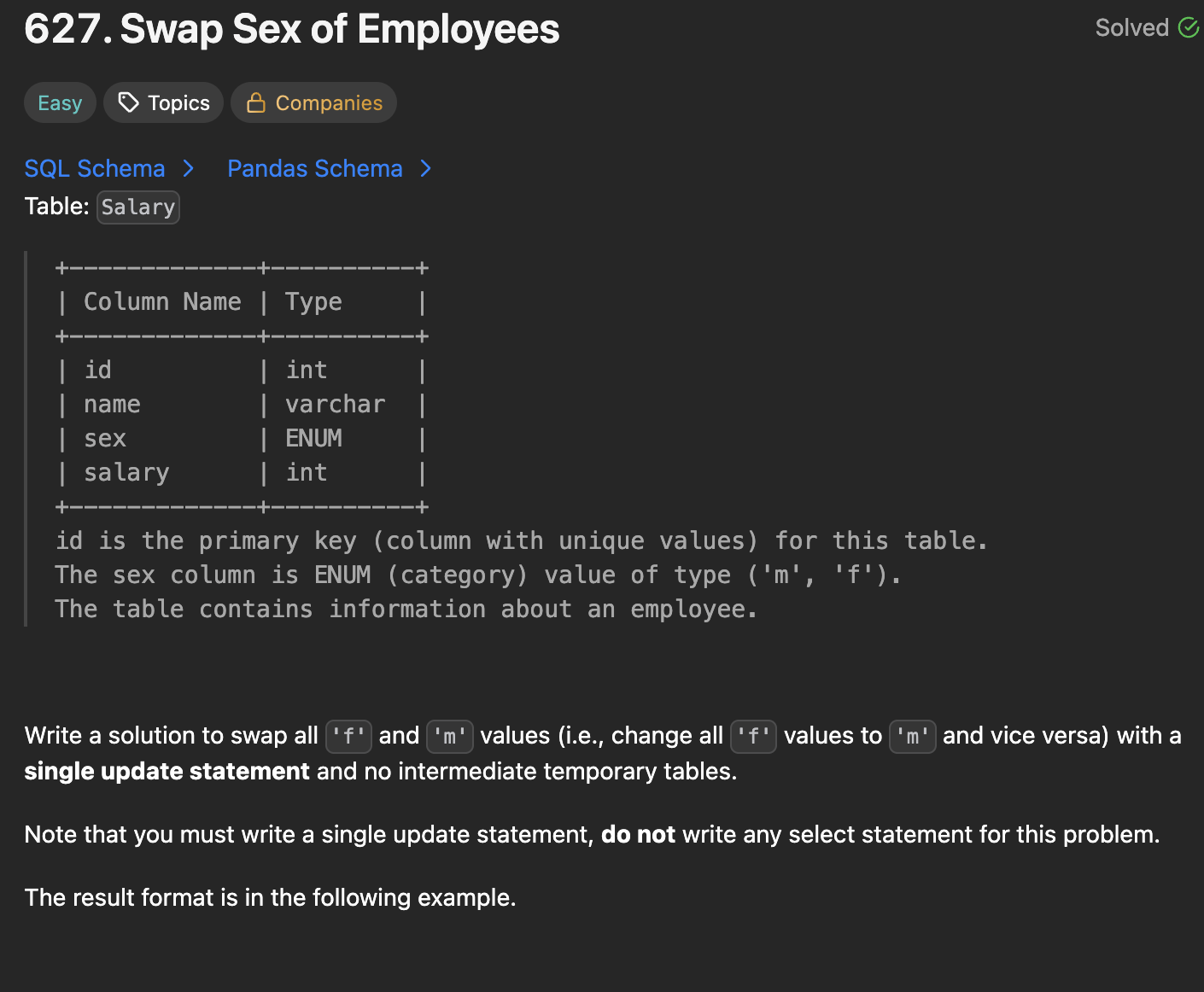Click the 'm' badge after 'values to'
The width and height of the screenshot is (1204, 992).
coord(912,736)
